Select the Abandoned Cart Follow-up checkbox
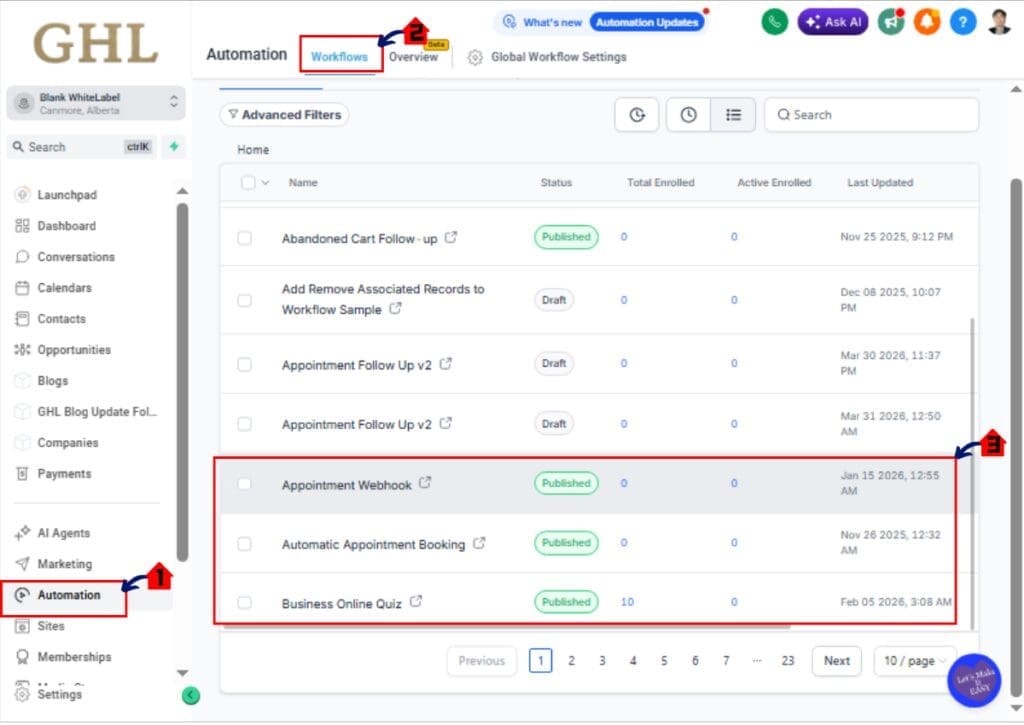1024x725 pixels. point(245,237)
